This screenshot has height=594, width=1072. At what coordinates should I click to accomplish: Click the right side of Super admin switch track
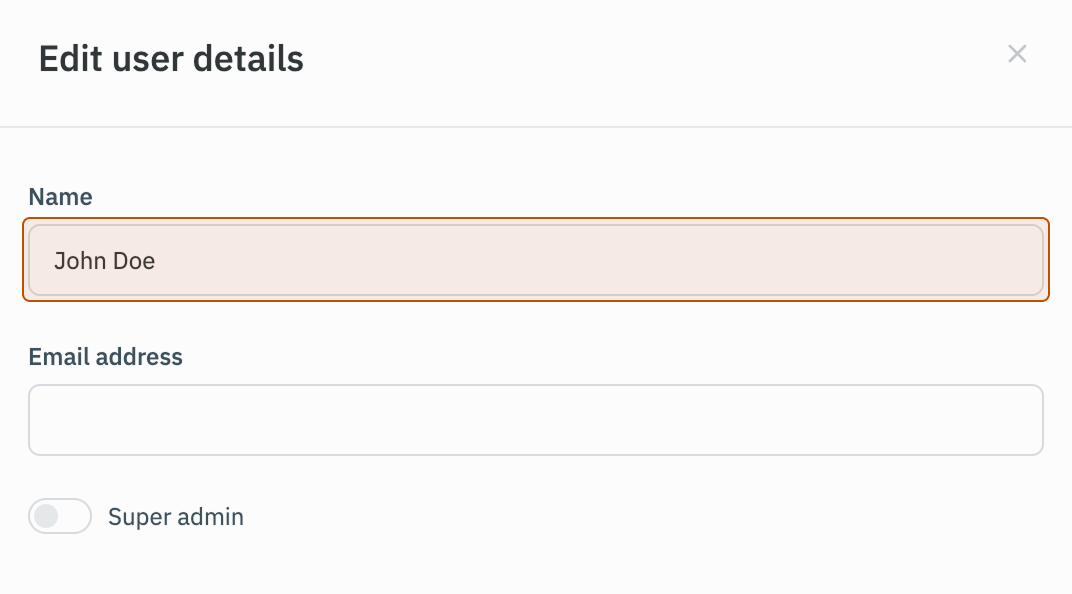[x=78, y=516]
